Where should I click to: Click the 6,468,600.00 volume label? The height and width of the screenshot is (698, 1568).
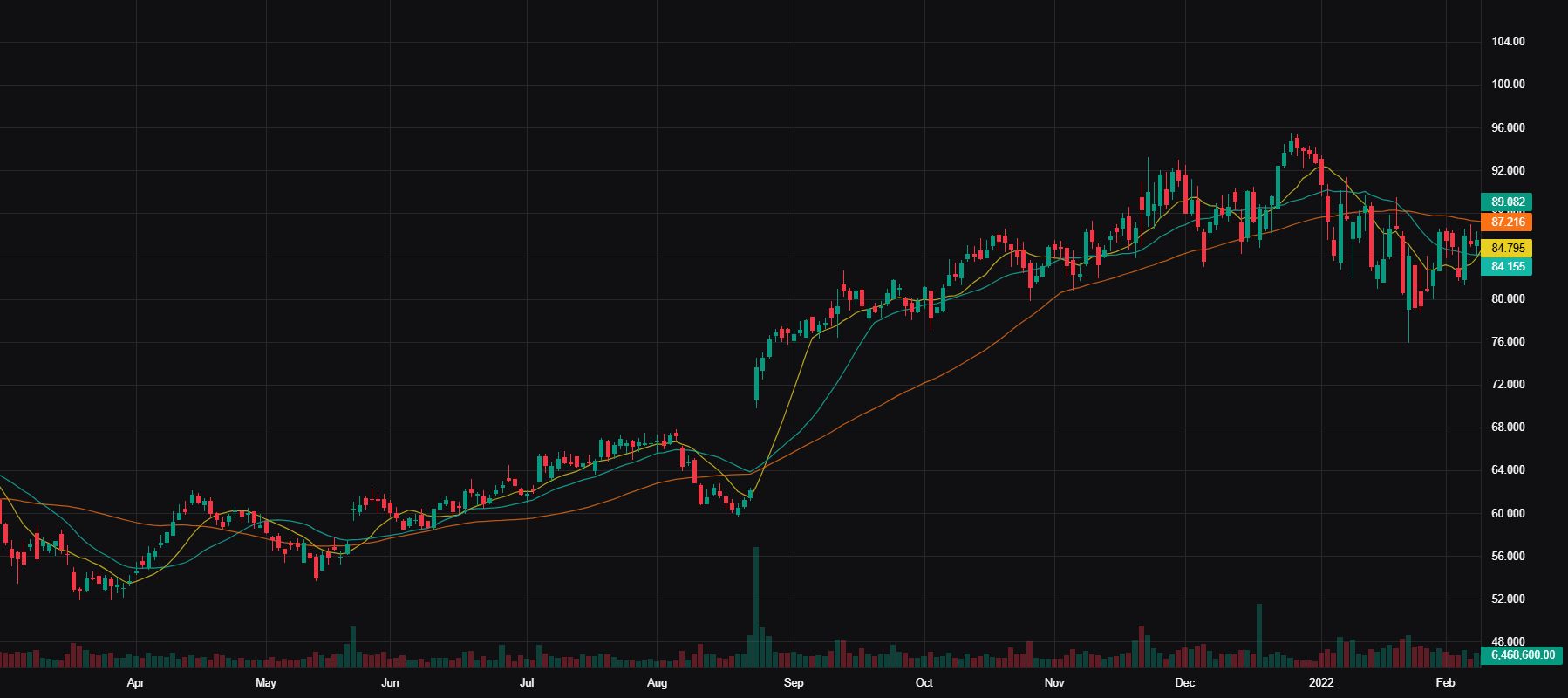(x=1523, y=654)
